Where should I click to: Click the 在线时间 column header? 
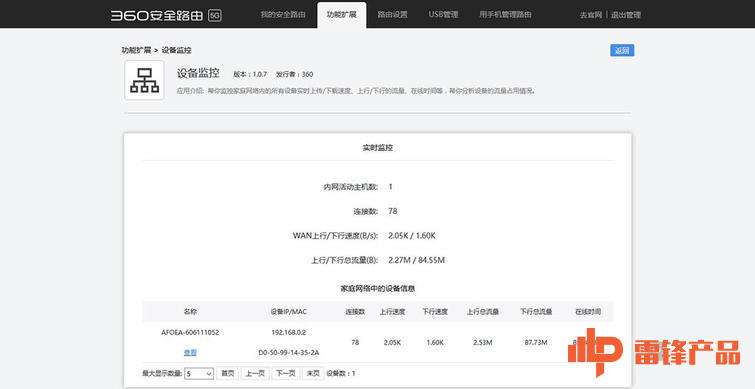point(588,311)
